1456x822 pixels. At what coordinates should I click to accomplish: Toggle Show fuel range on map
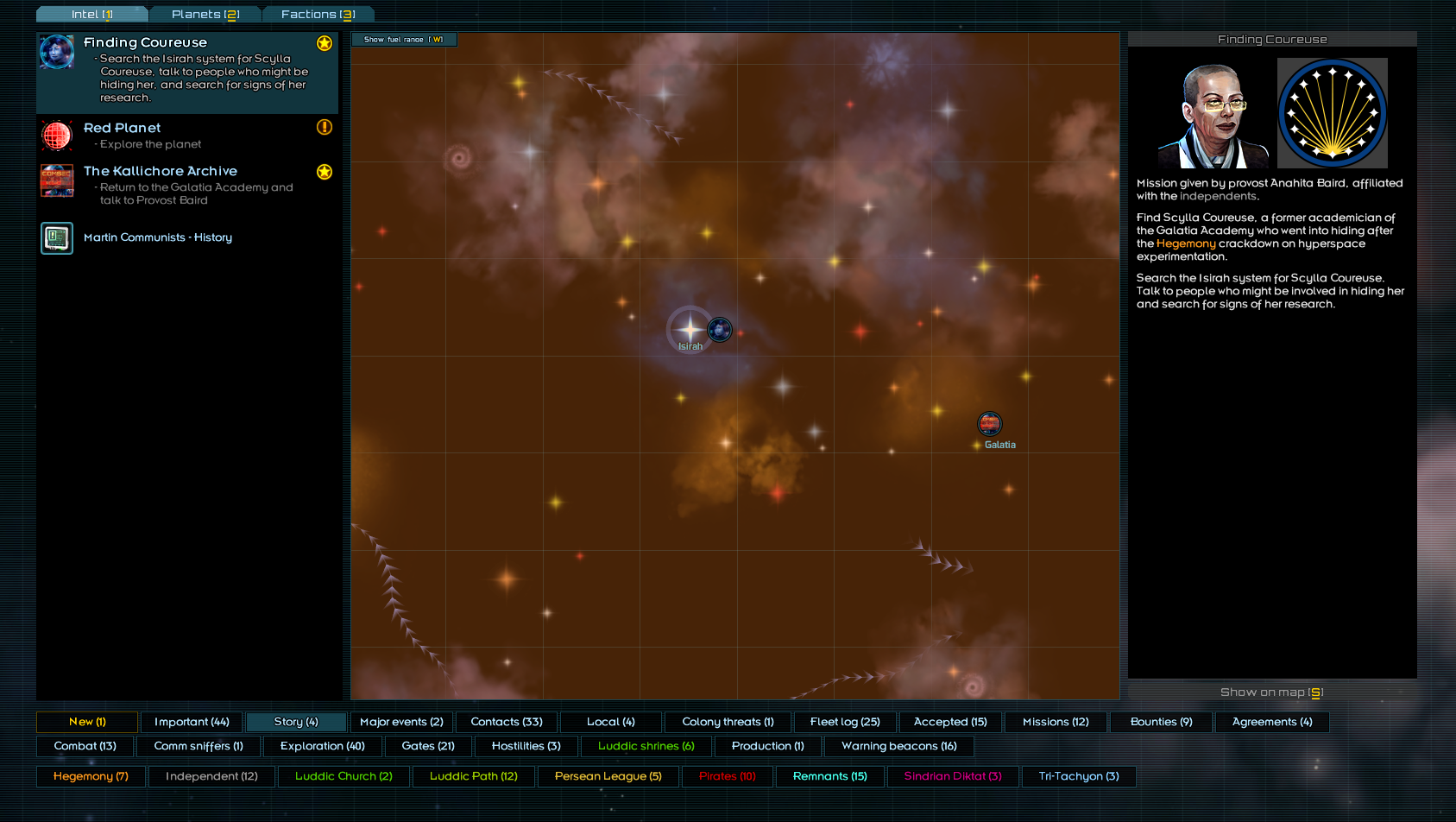click(403, 40)
